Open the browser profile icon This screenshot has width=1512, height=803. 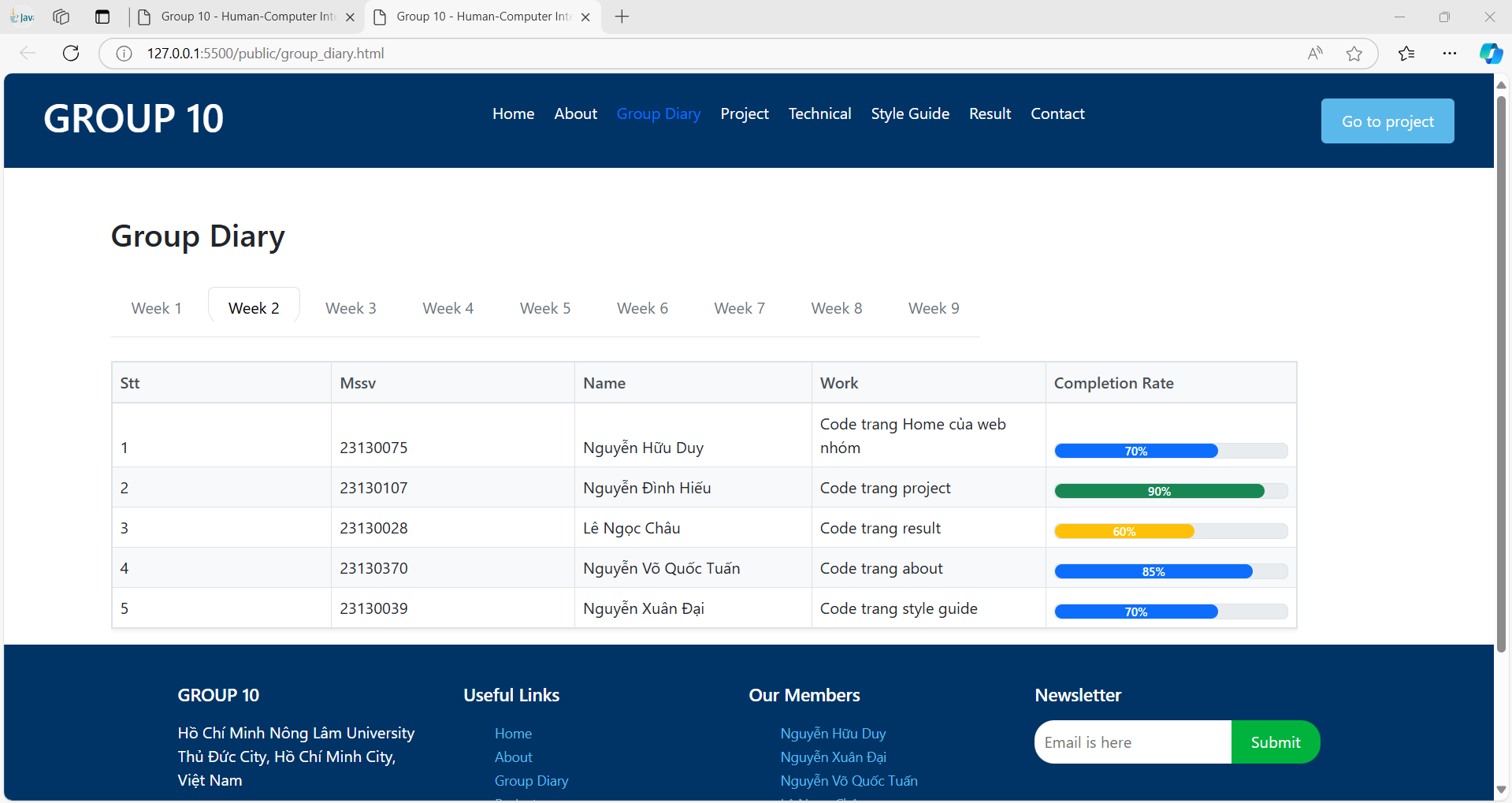click(22, 17)
